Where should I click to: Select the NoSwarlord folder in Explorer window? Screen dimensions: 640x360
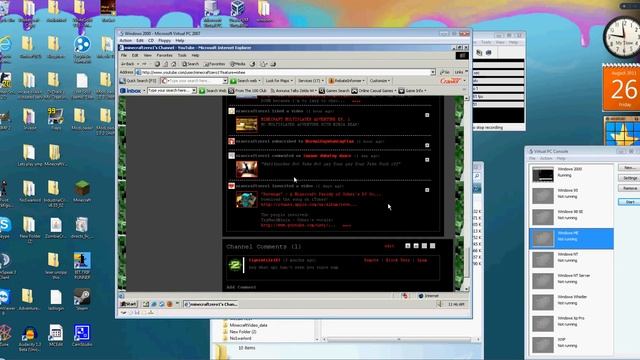point(237,338)
